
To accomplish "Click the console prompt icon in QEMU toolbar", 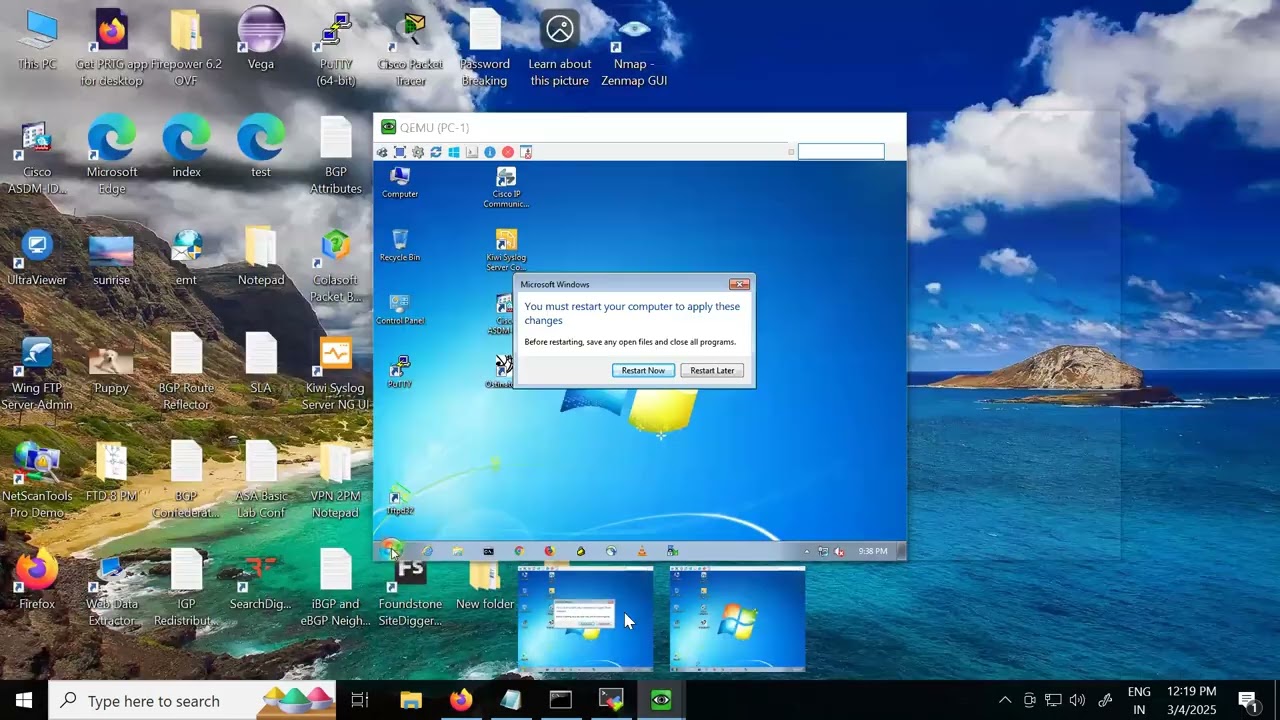I will pos(472,152).
